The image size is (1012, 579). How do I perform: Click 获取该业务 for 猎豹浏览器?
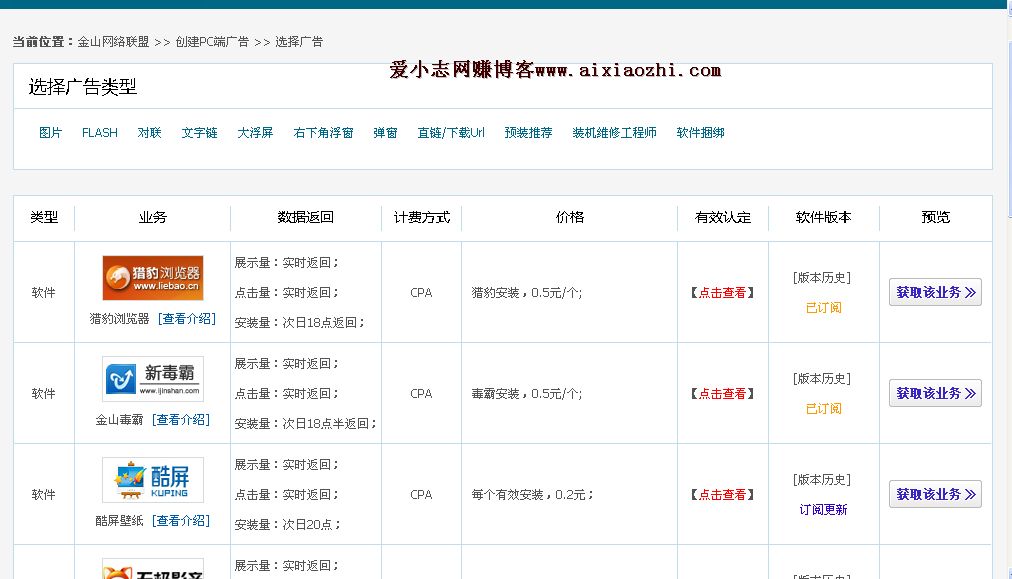click(x=935, y=292)
